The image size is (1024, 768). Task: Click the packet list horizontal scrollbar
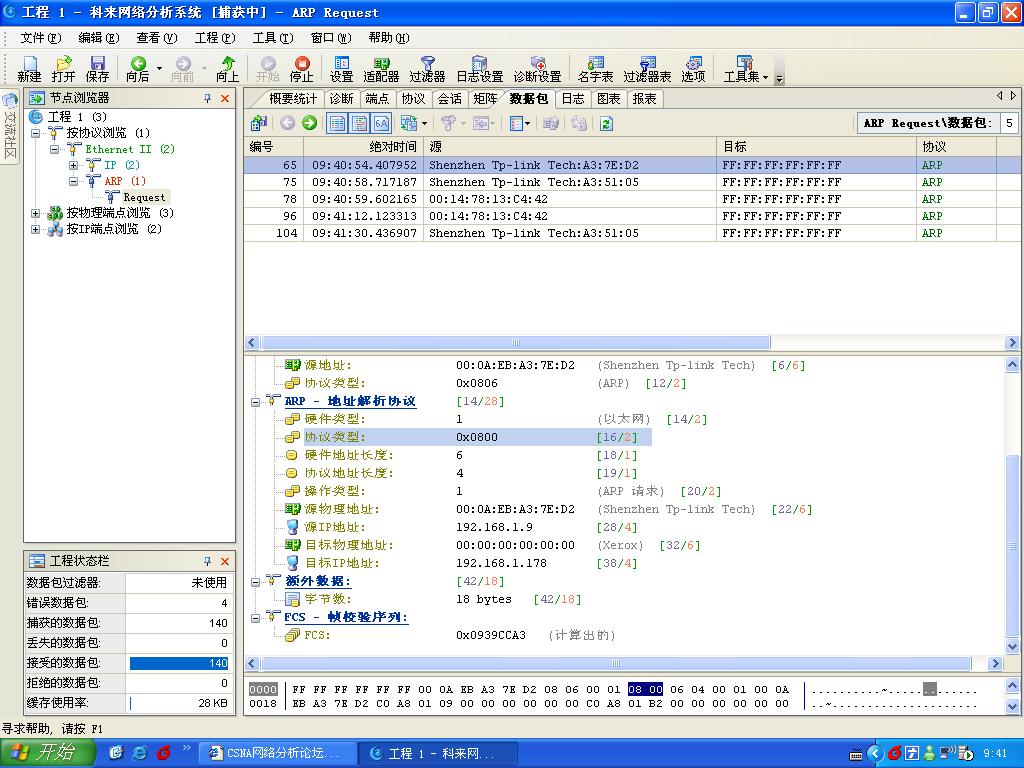(x=515, y=342)
